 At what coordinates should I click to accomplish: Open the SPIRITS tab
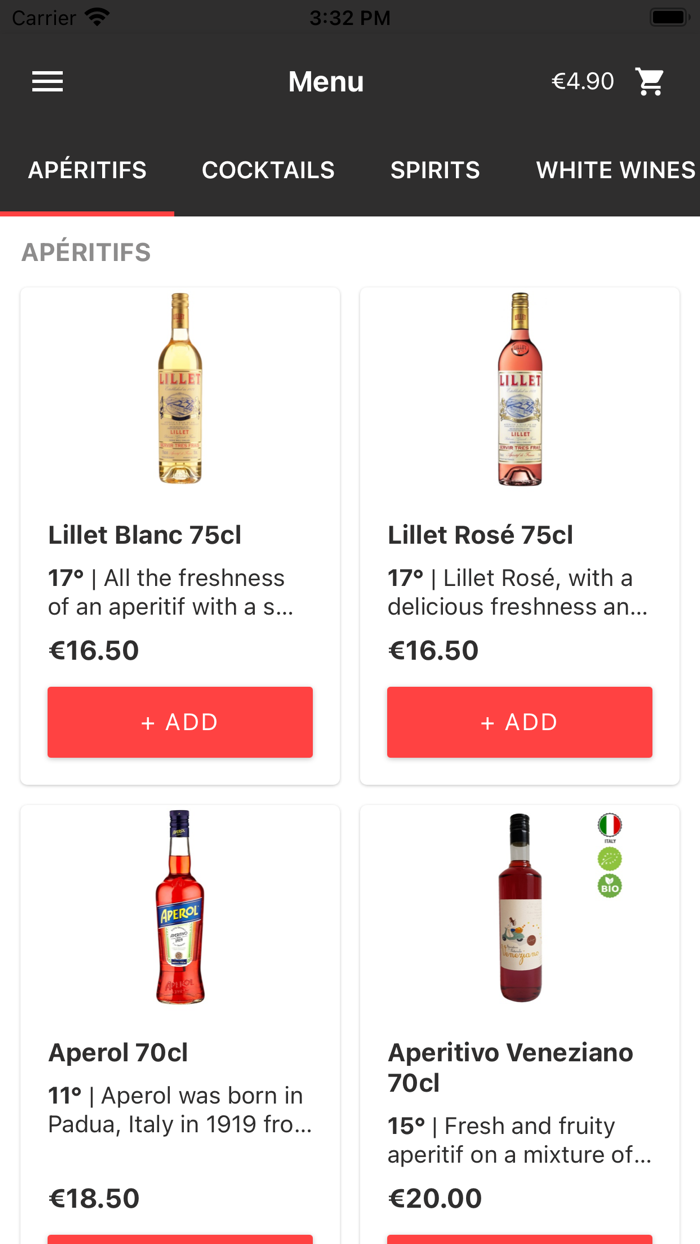(x=435, y=170)
